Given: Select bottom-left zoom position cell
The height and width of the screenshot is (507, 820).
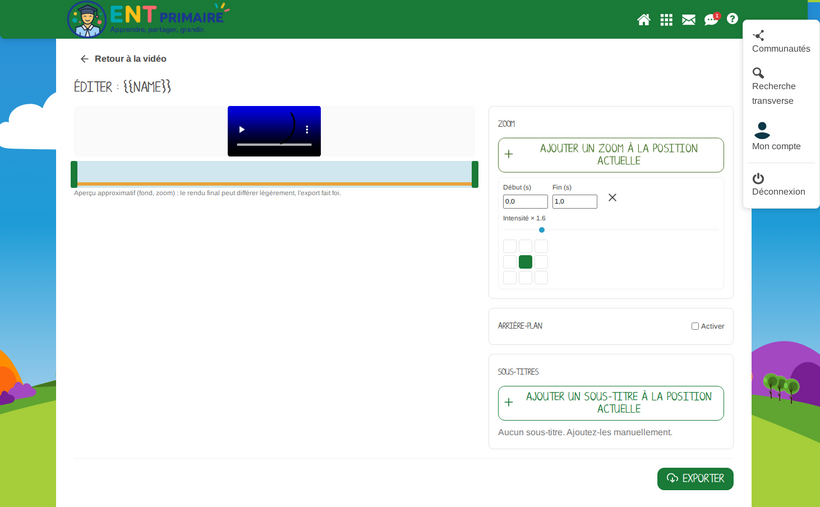Looking at the screenshot, I should tap(510, 277).
